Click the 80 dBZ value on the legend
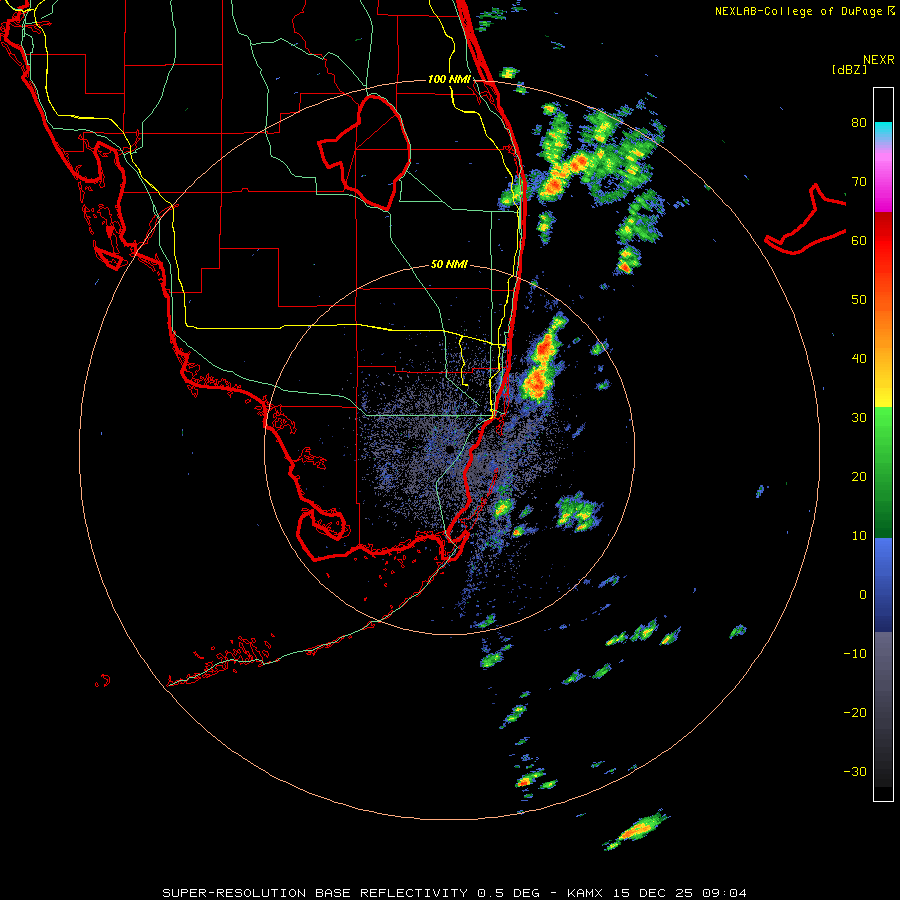Screen dimensions: 900x900 (x=859, y=123)
